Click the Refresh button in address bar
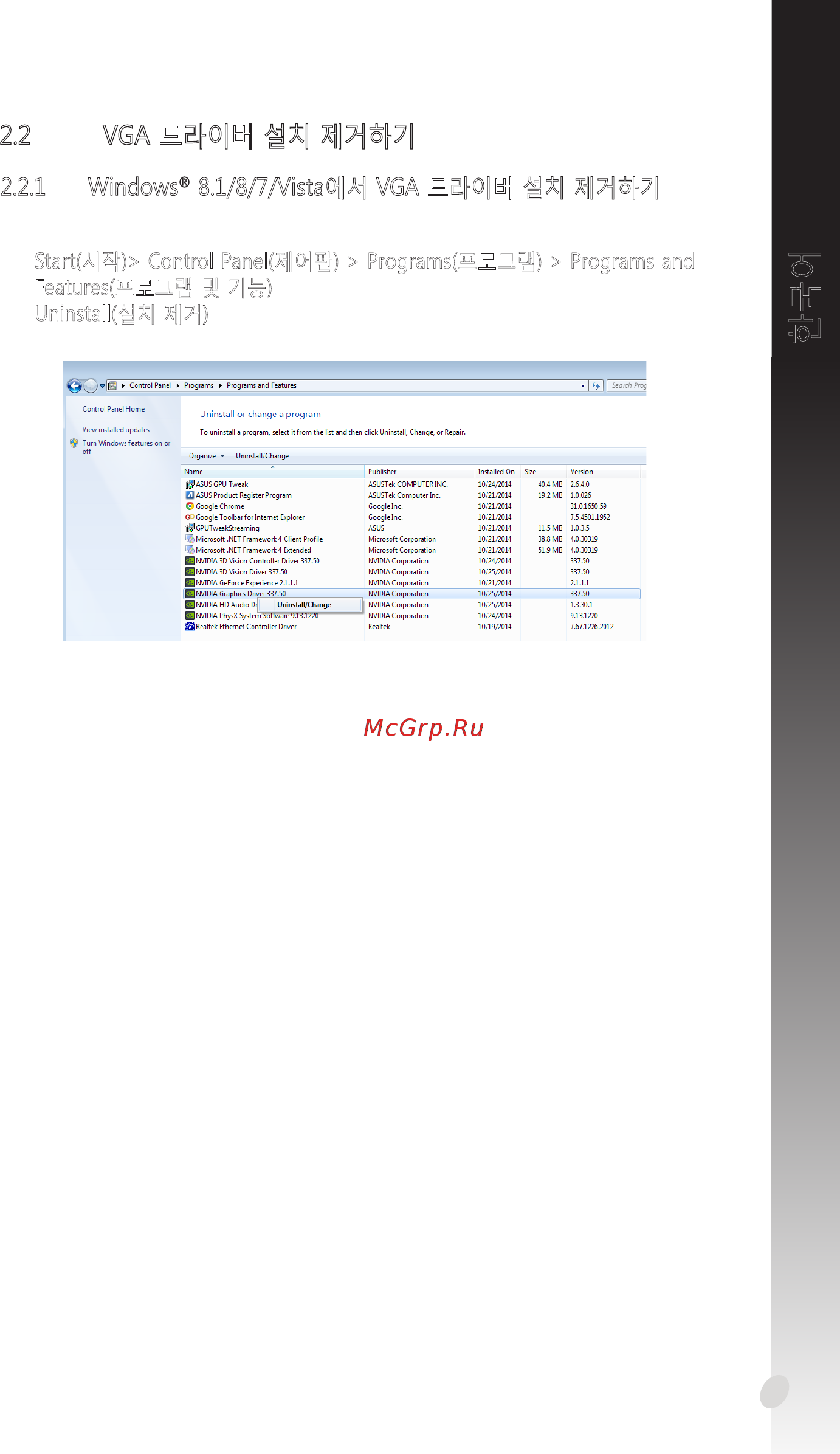Screen dimensions: 840x1454 point(596,385)
